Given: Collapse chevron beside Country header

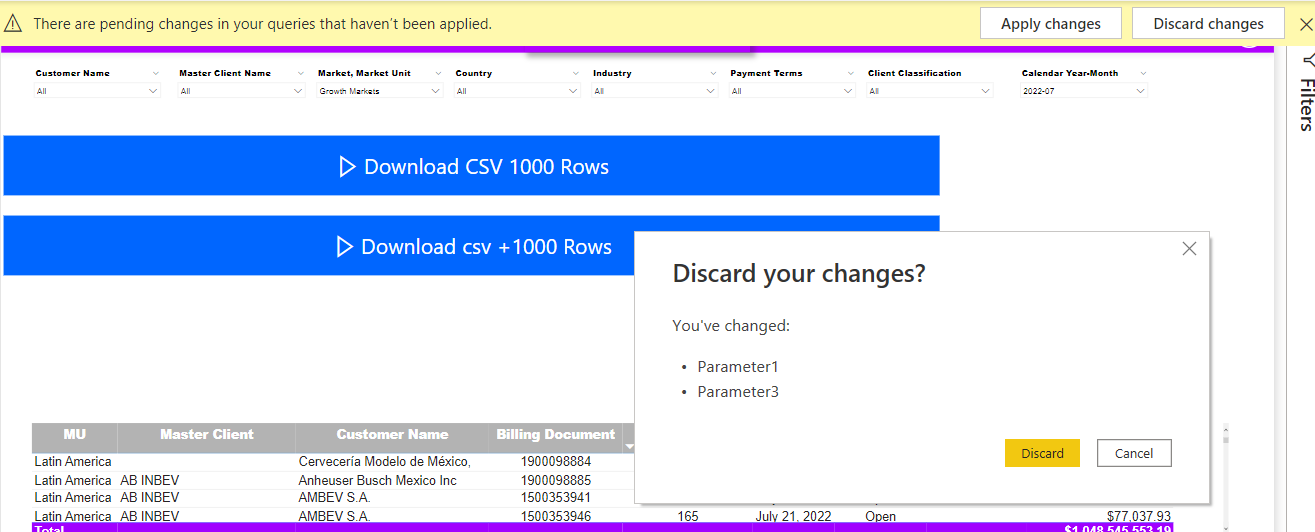Looking at the screenshot, I should pos(576,73).
